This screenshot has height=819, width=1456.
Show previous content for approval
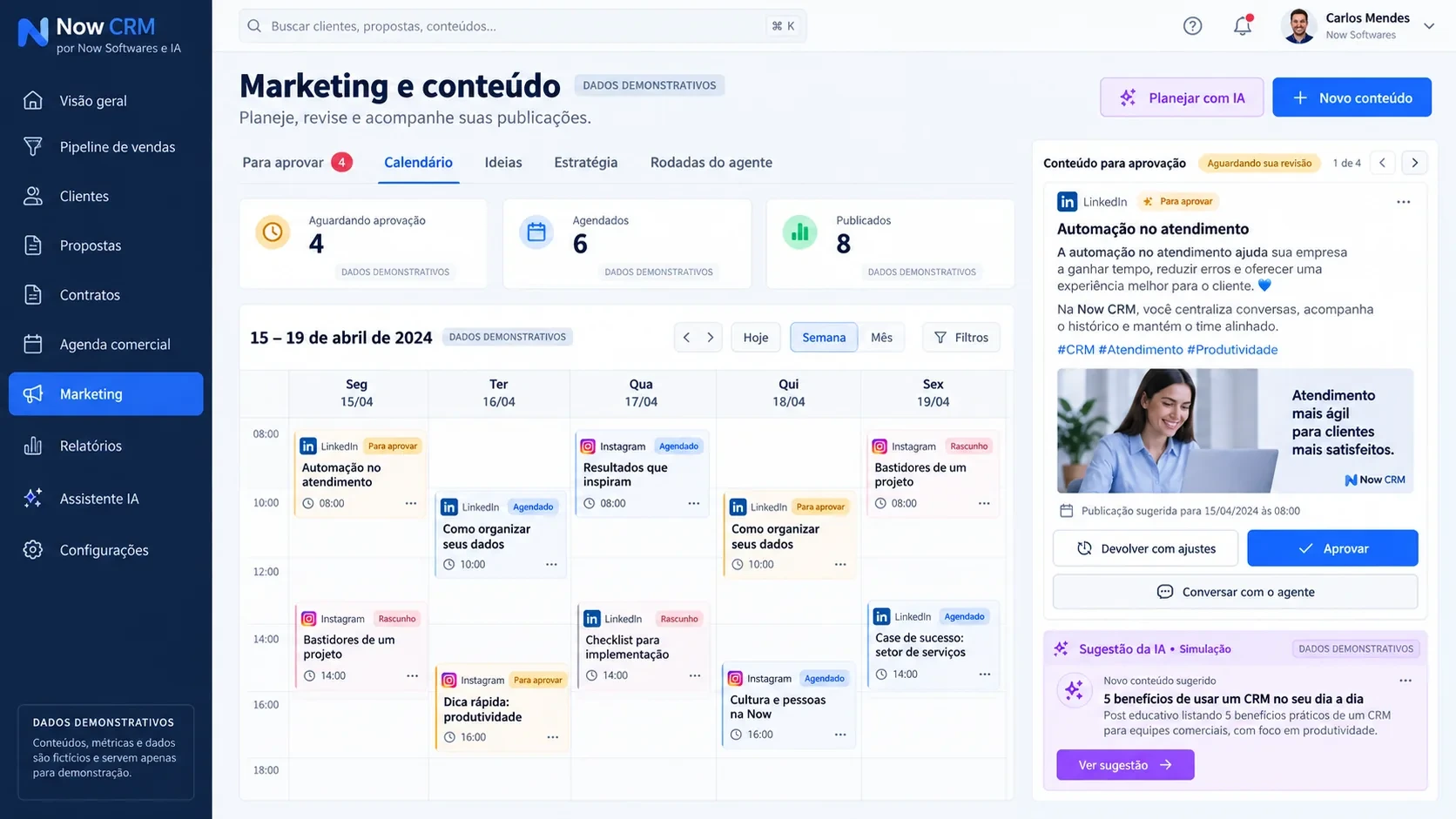tap(1382, 163)
